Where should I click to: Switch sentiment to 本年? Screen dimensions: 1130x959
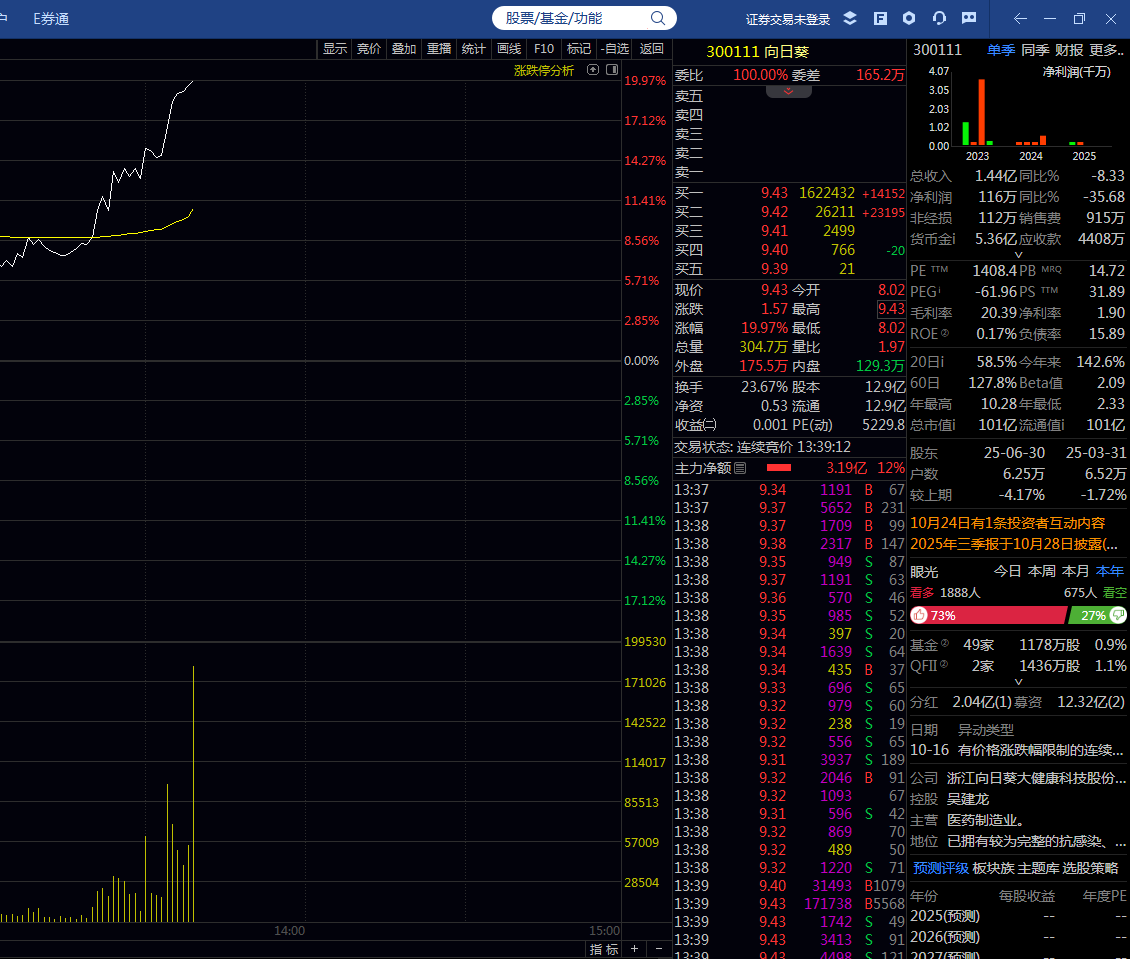coord(1110,571)
